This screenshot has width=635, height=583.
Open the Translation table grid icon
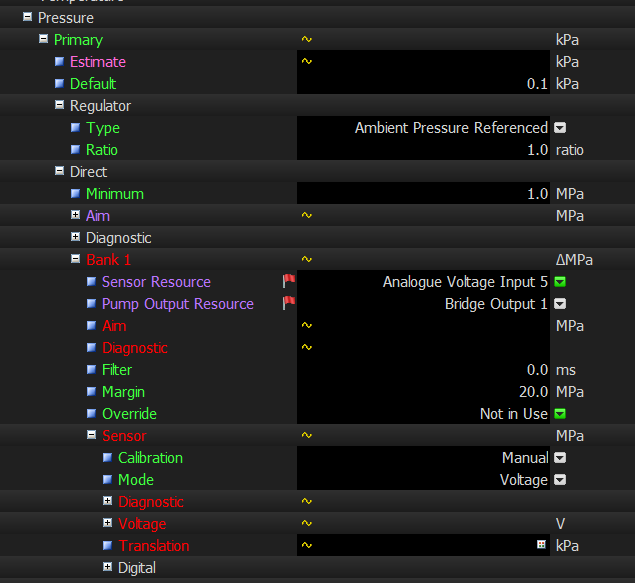click(541, 545)
